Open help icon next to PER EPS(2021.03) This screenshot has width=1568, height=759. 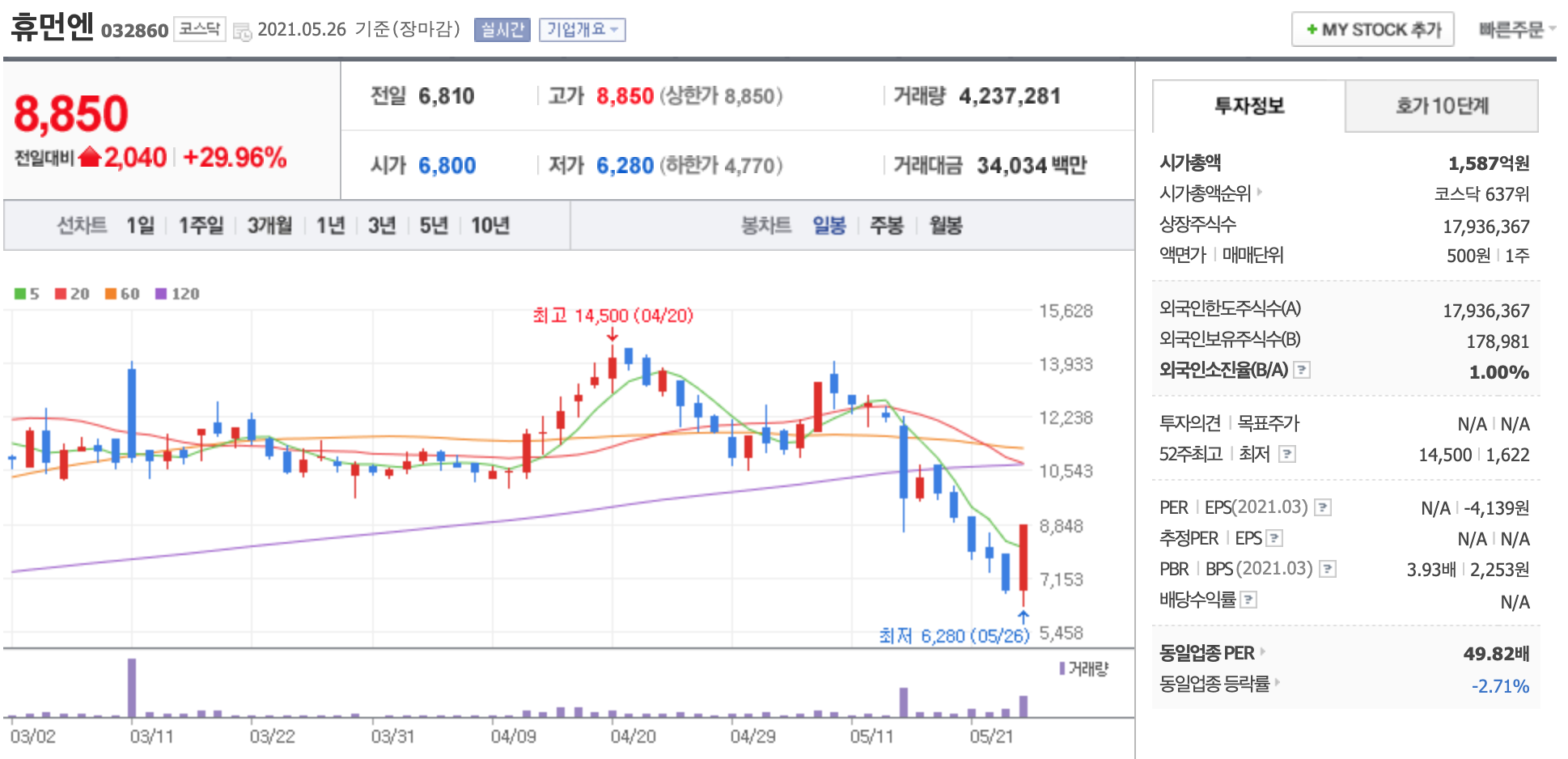point(1323,507)
